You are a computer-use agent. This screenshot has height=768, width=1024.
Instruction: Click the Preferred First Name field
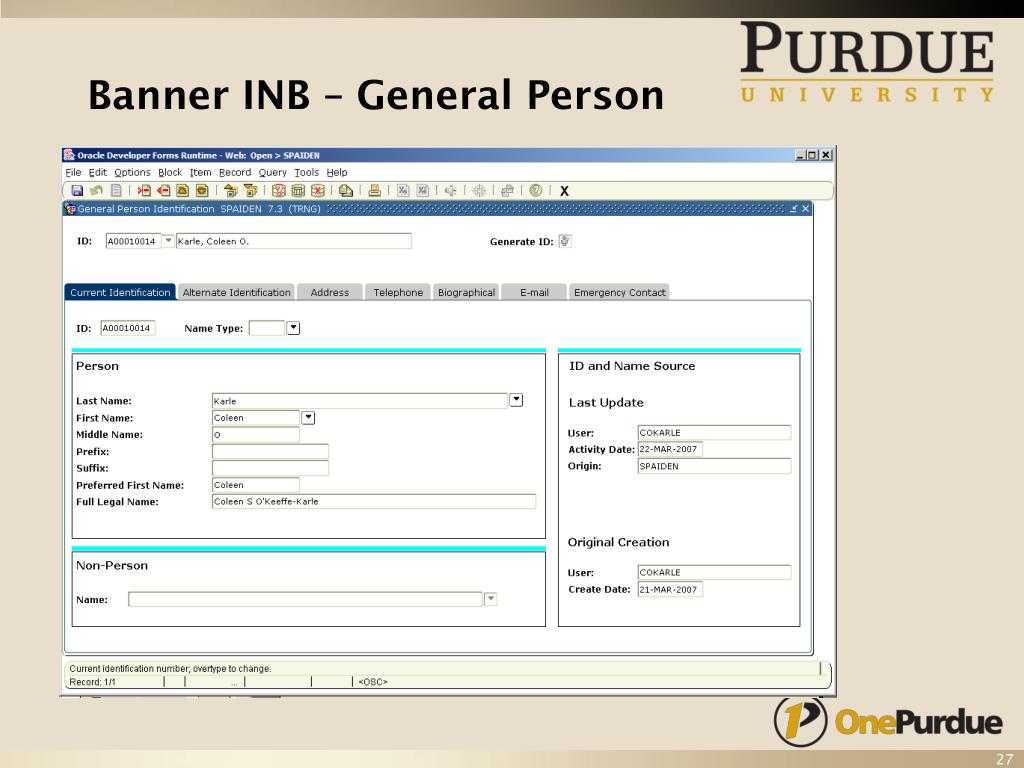[x=256, y=485]
